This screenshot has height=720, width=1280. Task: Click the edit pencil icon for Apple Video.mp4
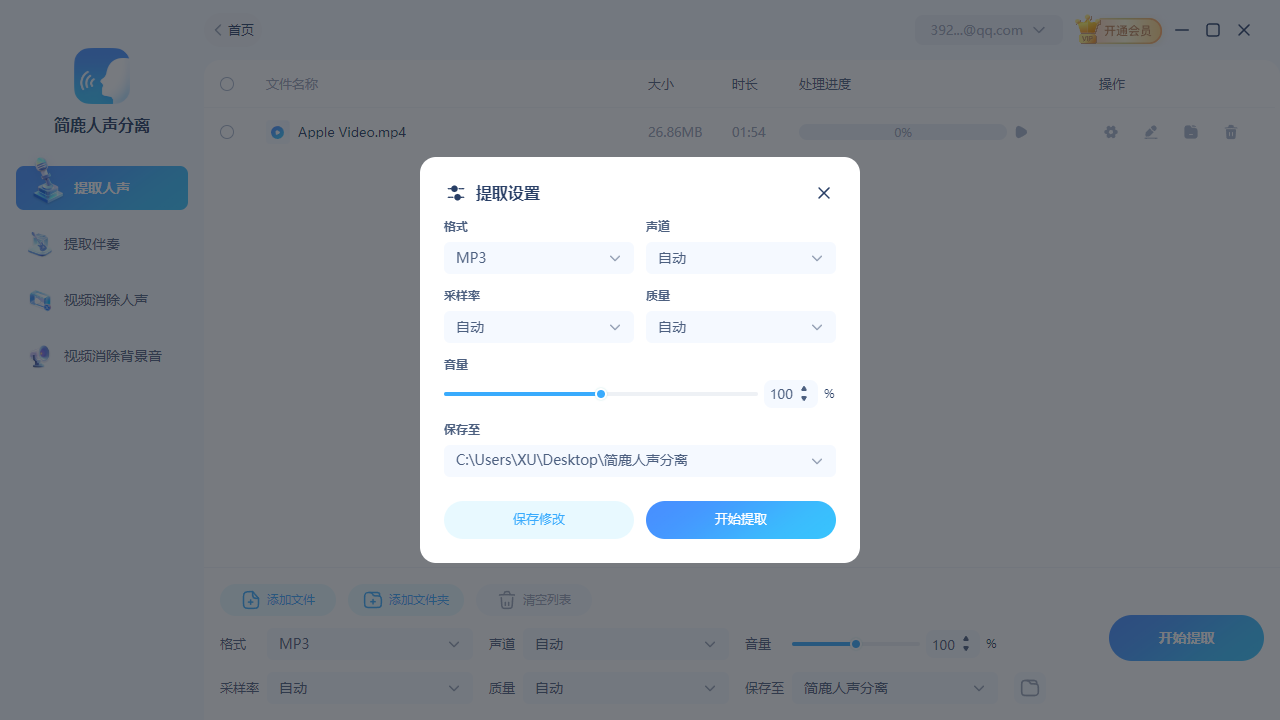point(1150,132)
